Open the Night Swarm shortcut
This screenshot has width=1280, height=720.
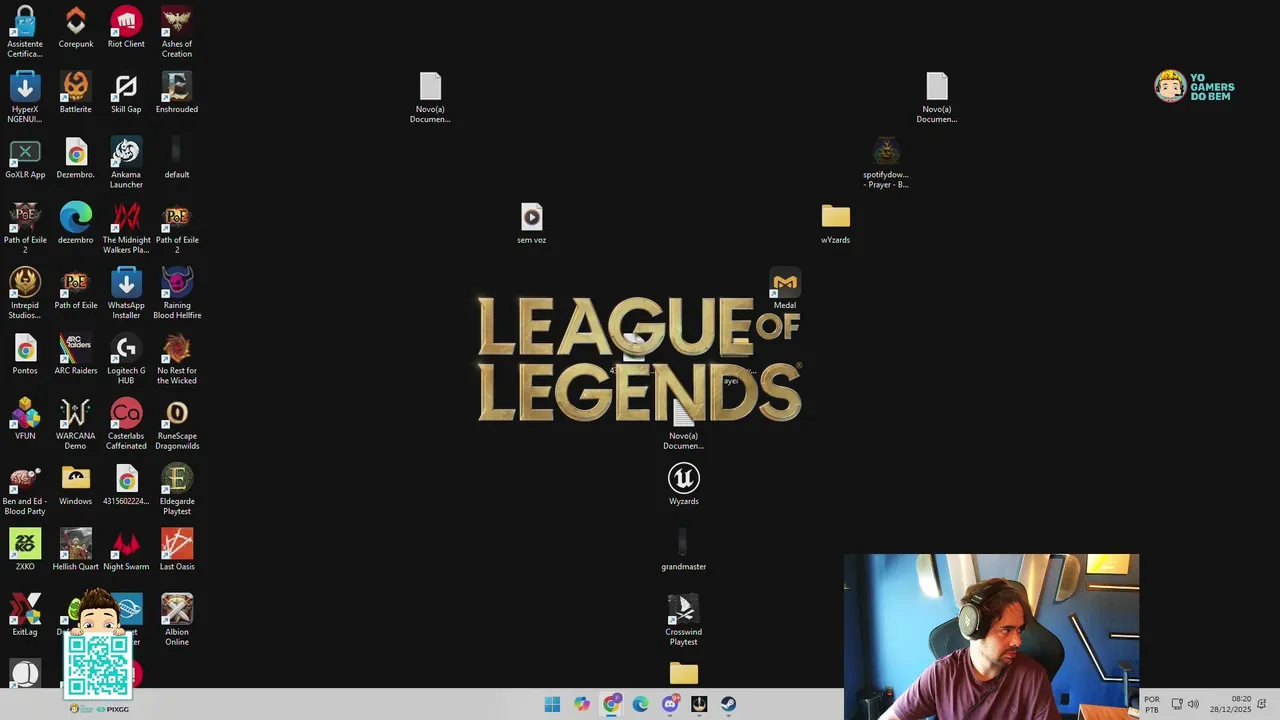[126, 550]
